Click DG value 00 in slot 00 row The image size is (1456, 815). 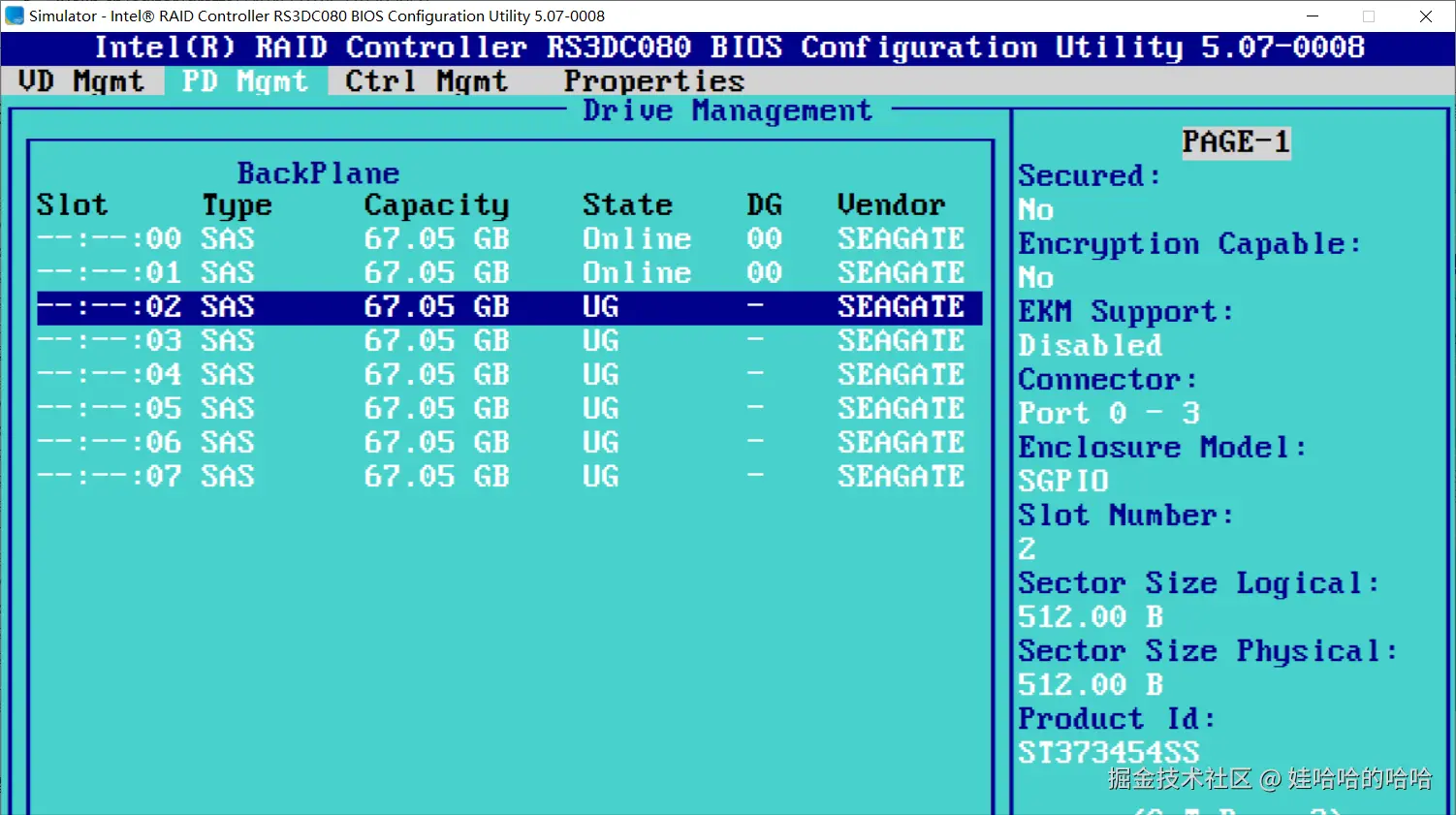764,238
